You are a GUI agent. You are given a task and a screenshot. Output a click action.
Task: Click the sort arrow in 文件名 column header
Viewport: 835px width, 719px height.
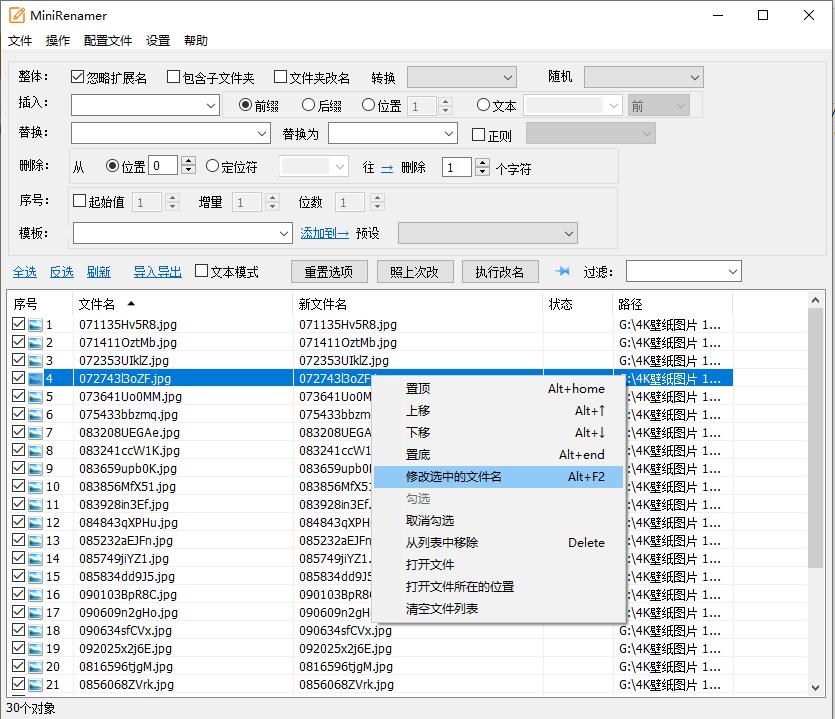point(131,303)
